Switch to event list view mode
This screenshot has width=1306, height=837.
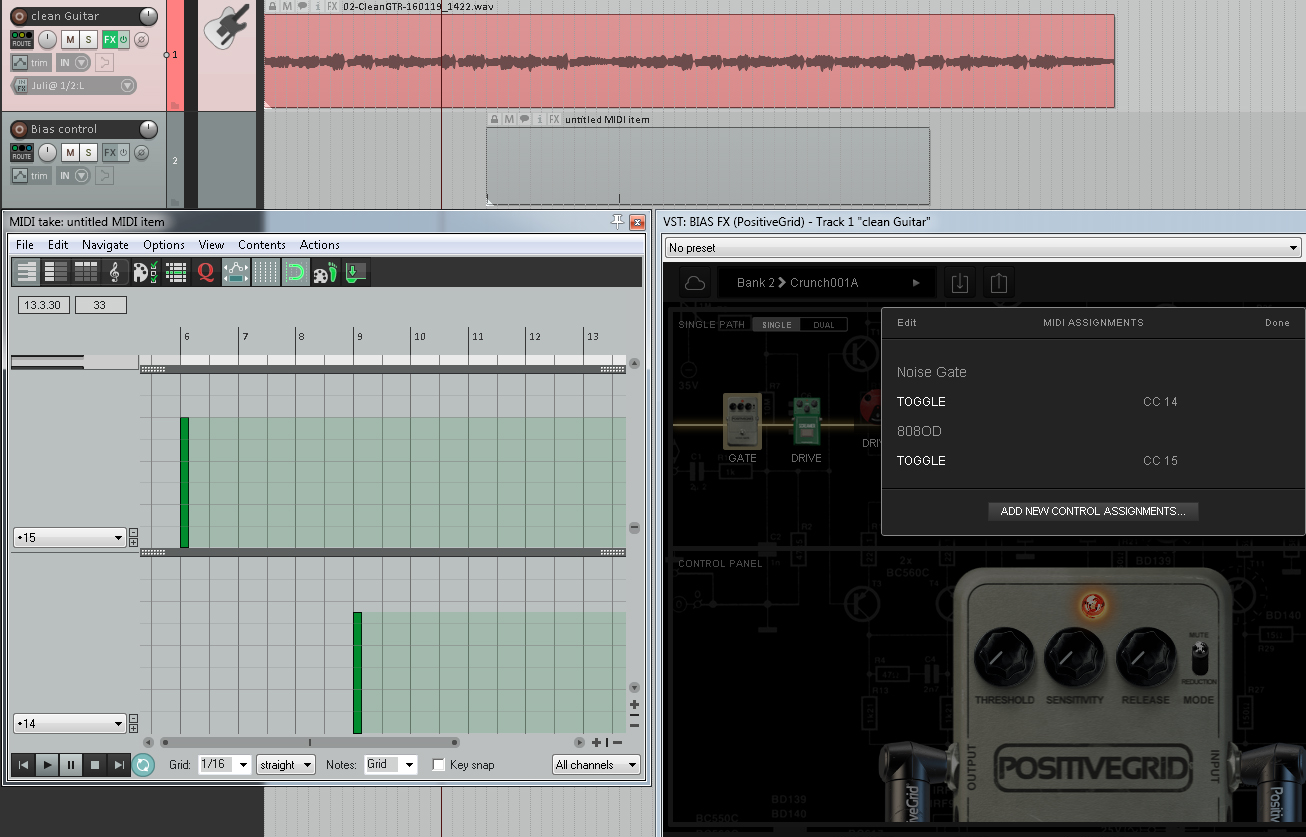click(85, 272)
